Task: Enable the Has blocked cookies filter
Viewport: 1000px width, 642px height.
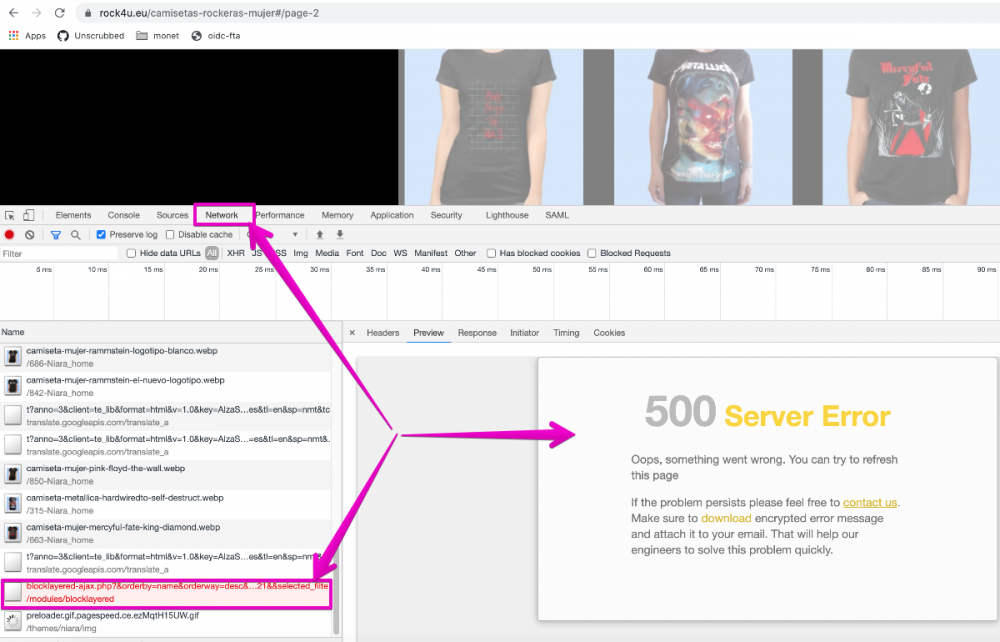Action: tap(491, 254)
